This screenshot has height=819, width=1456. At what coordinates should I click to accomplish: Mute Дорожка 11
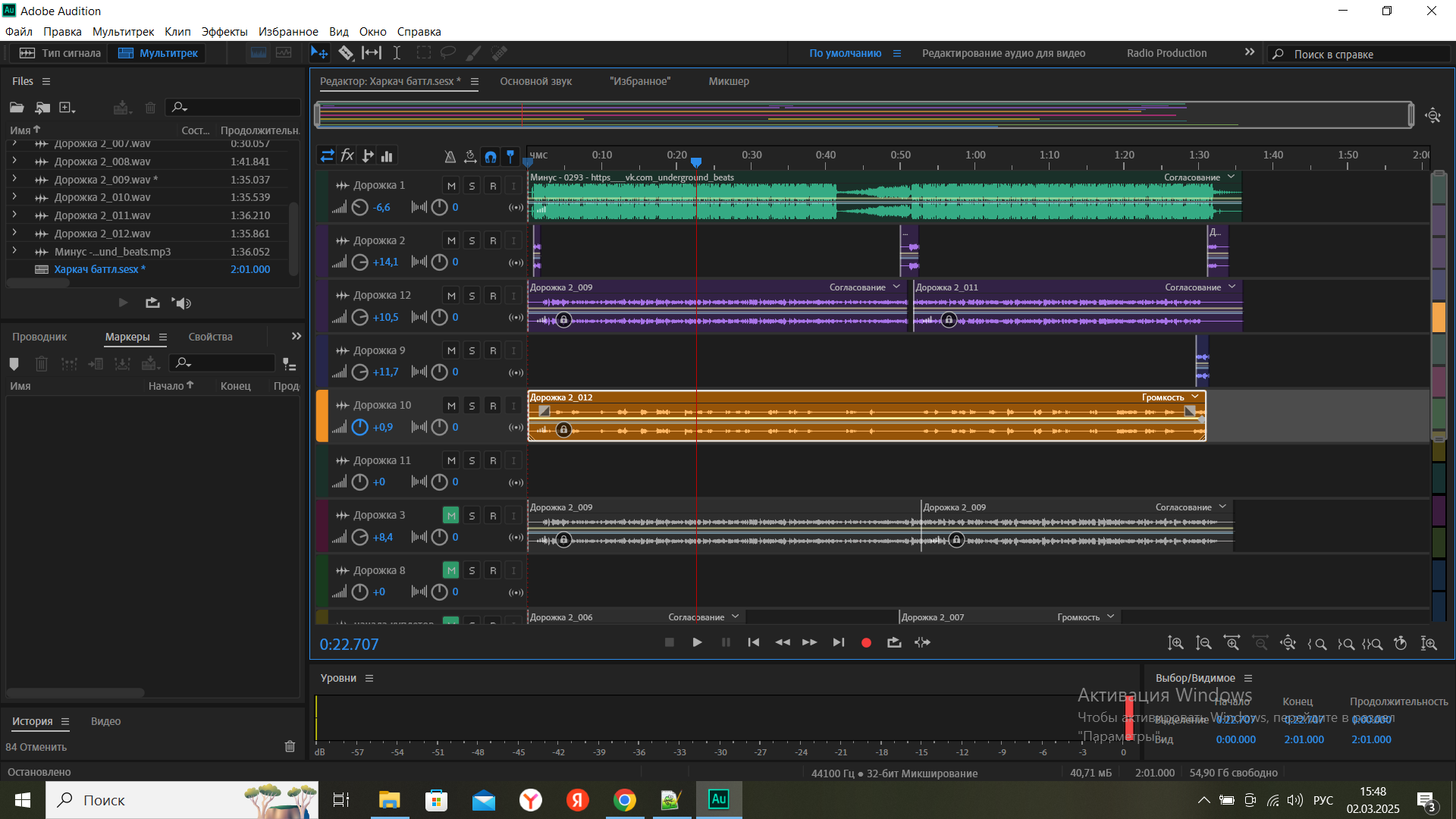coord(451,460)
